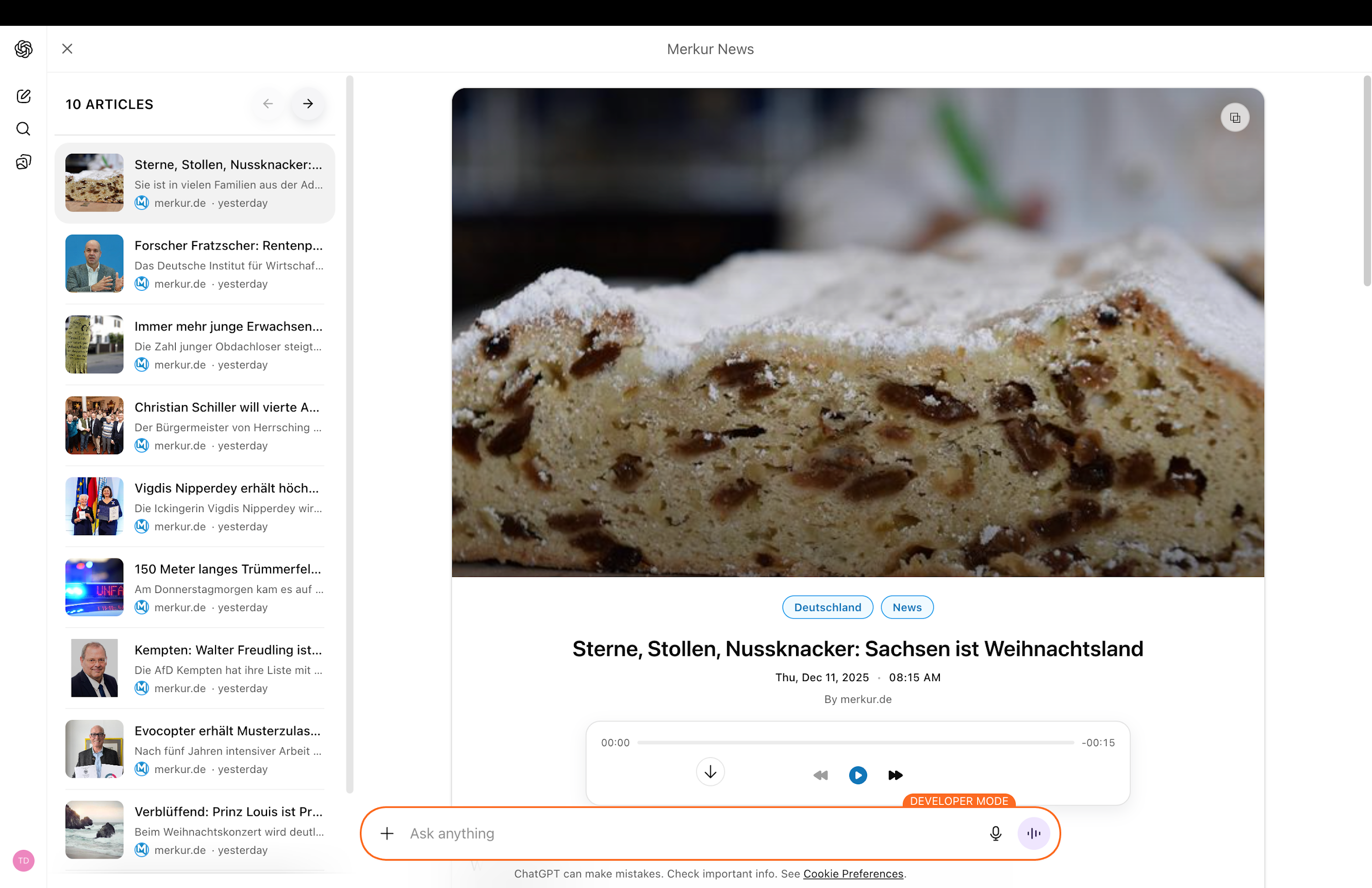Image resolution: width=1372 pixels, height=888 pixels.
Task: Click the audio progress bar
Action: tap(855, 743)
